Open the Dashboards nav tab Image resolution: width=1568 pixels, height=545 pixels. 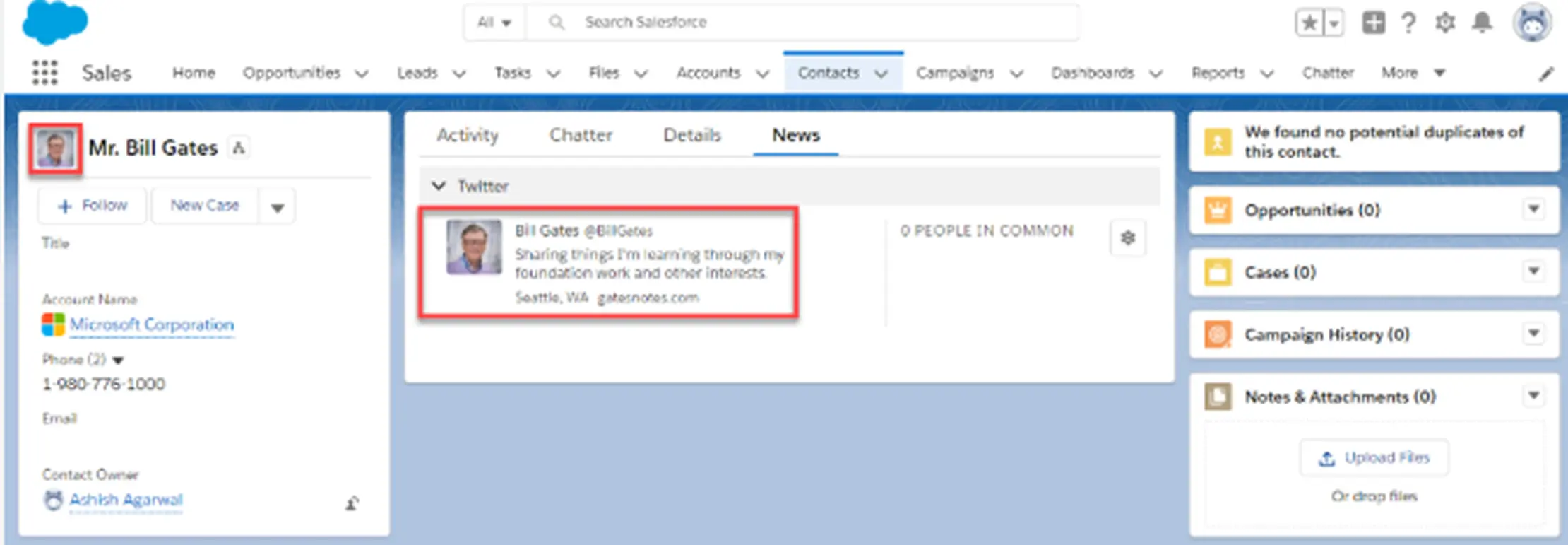1093,73
